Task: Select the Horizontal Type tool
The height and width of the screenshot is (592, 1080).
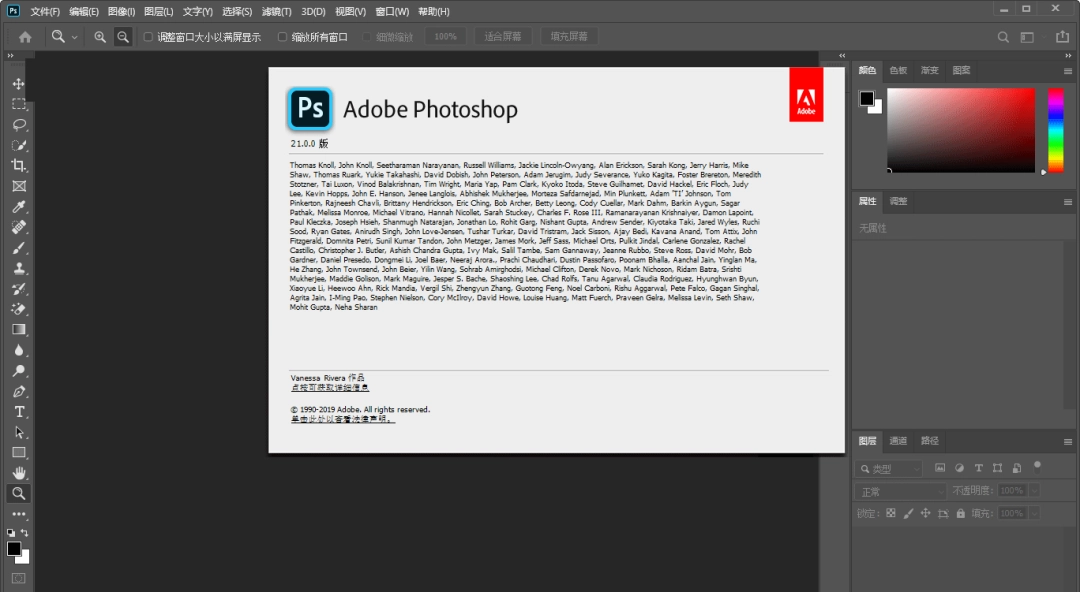Action: 19,411
